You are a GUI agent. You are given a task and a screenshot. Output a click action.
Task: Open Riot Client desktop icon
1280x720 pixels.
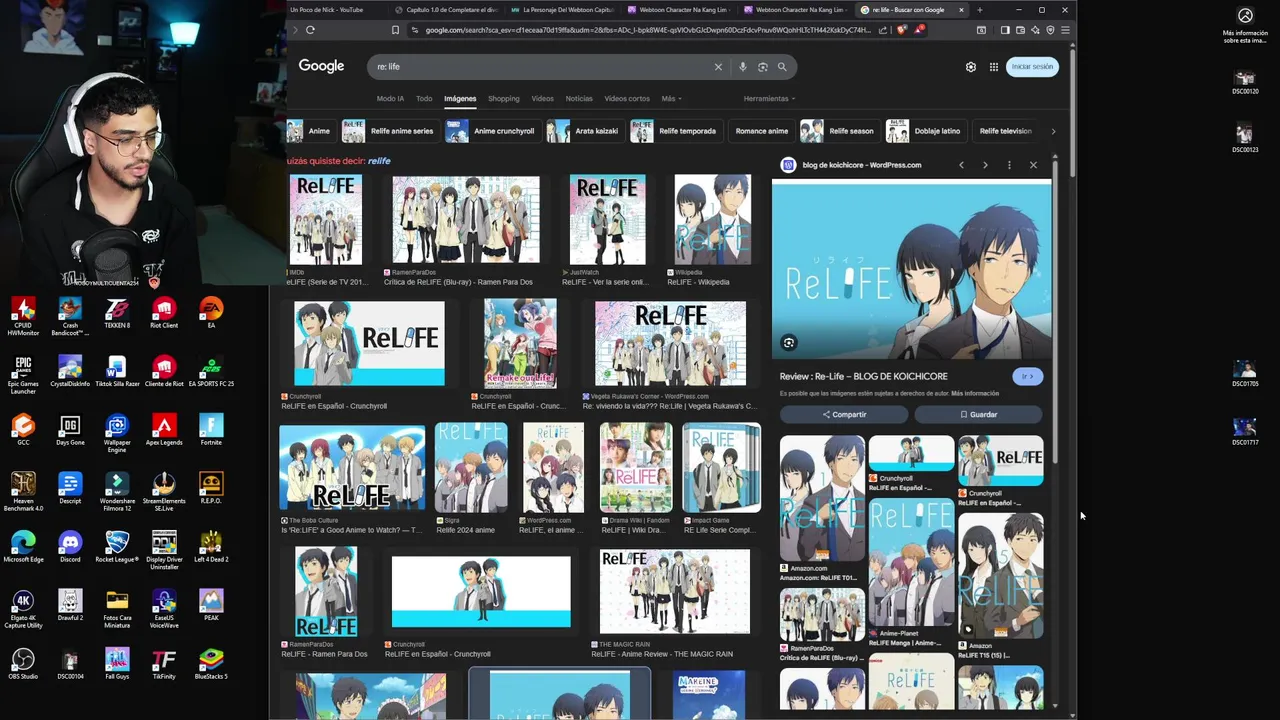click(164, 313)
